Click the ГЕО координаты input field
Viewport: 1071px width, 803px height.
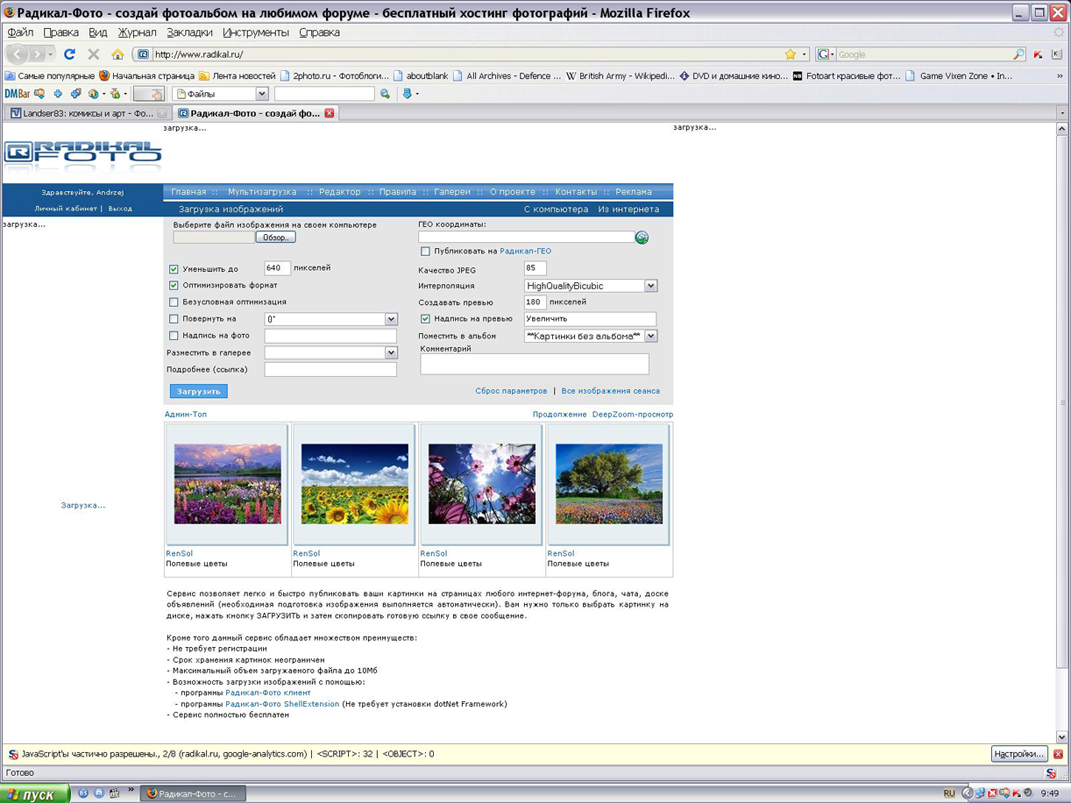click(527, 237)
